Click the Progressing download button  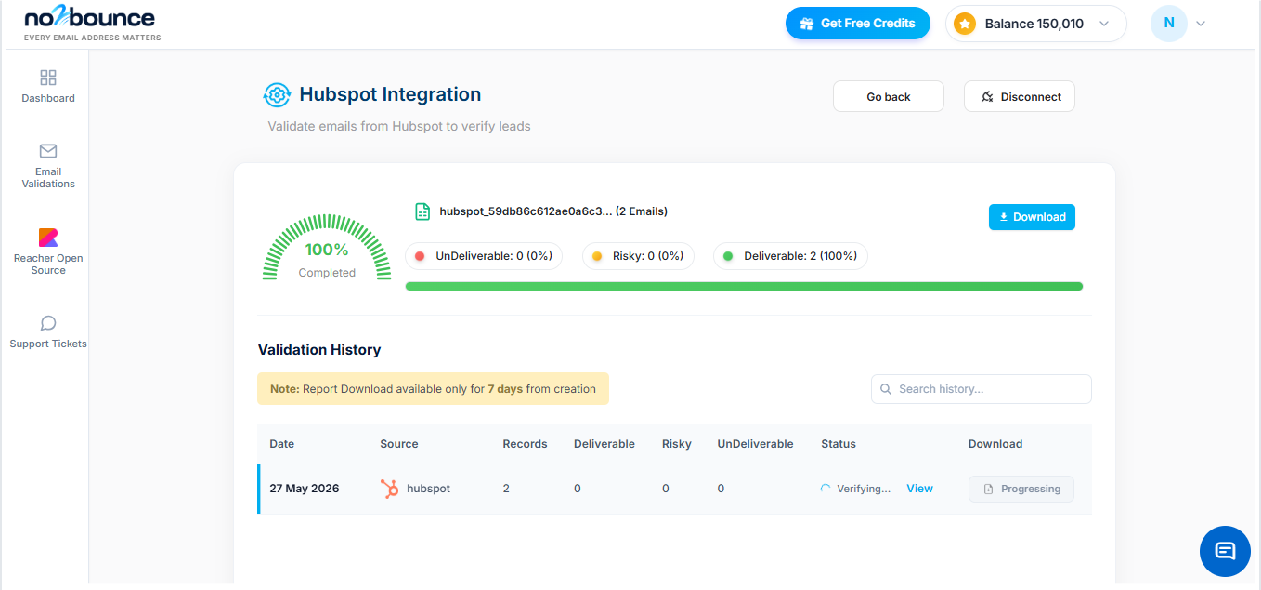click(1021, 489)
